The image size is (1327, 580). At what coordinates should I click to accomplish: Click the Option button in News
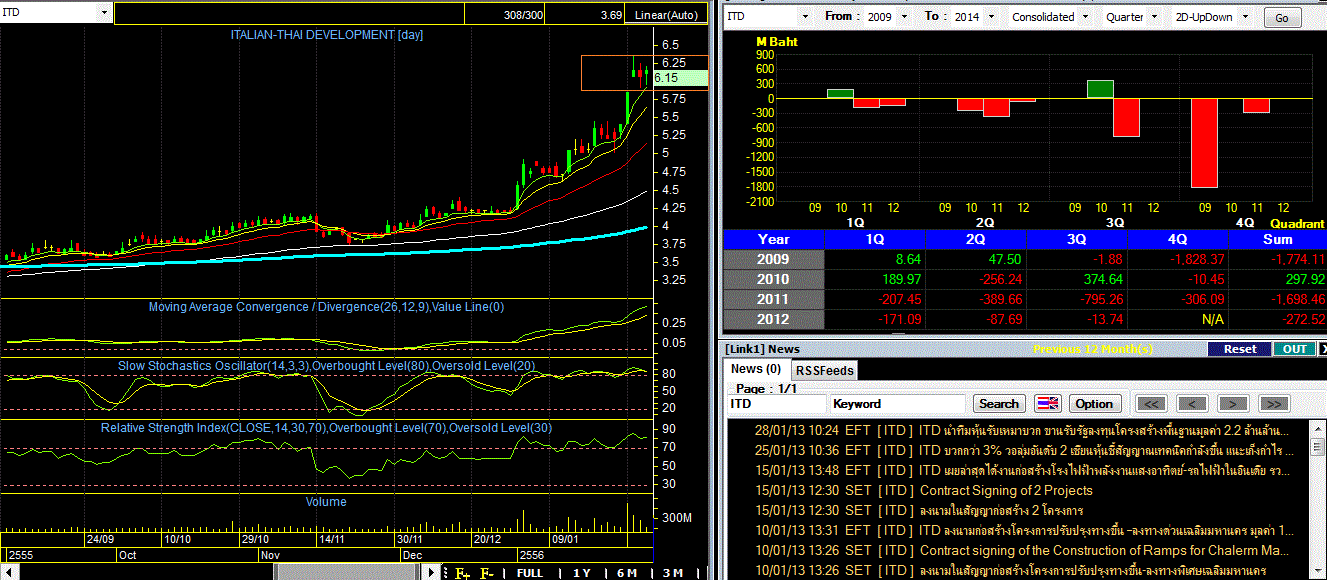coord(1094,404)
